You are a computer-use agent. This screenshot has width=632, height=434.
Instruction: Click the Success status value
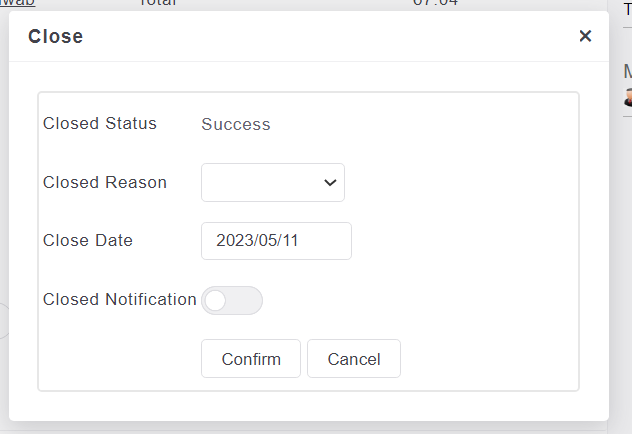[236, 124]
